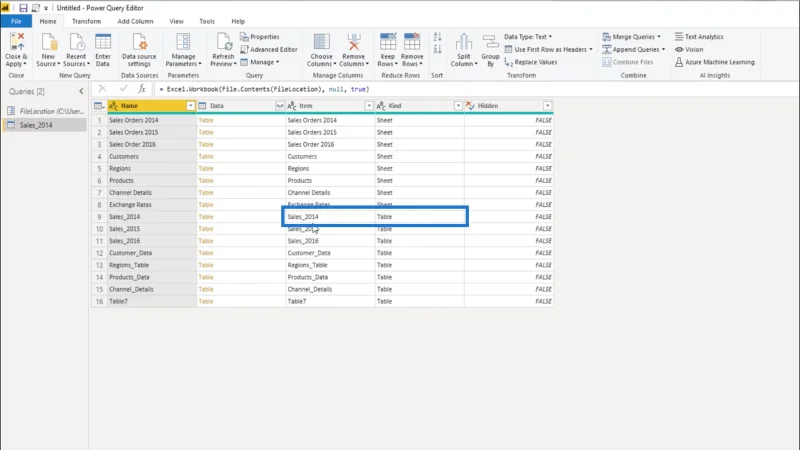Open query Properties
Screen dimensions: 800x450
tap(260, 37)
